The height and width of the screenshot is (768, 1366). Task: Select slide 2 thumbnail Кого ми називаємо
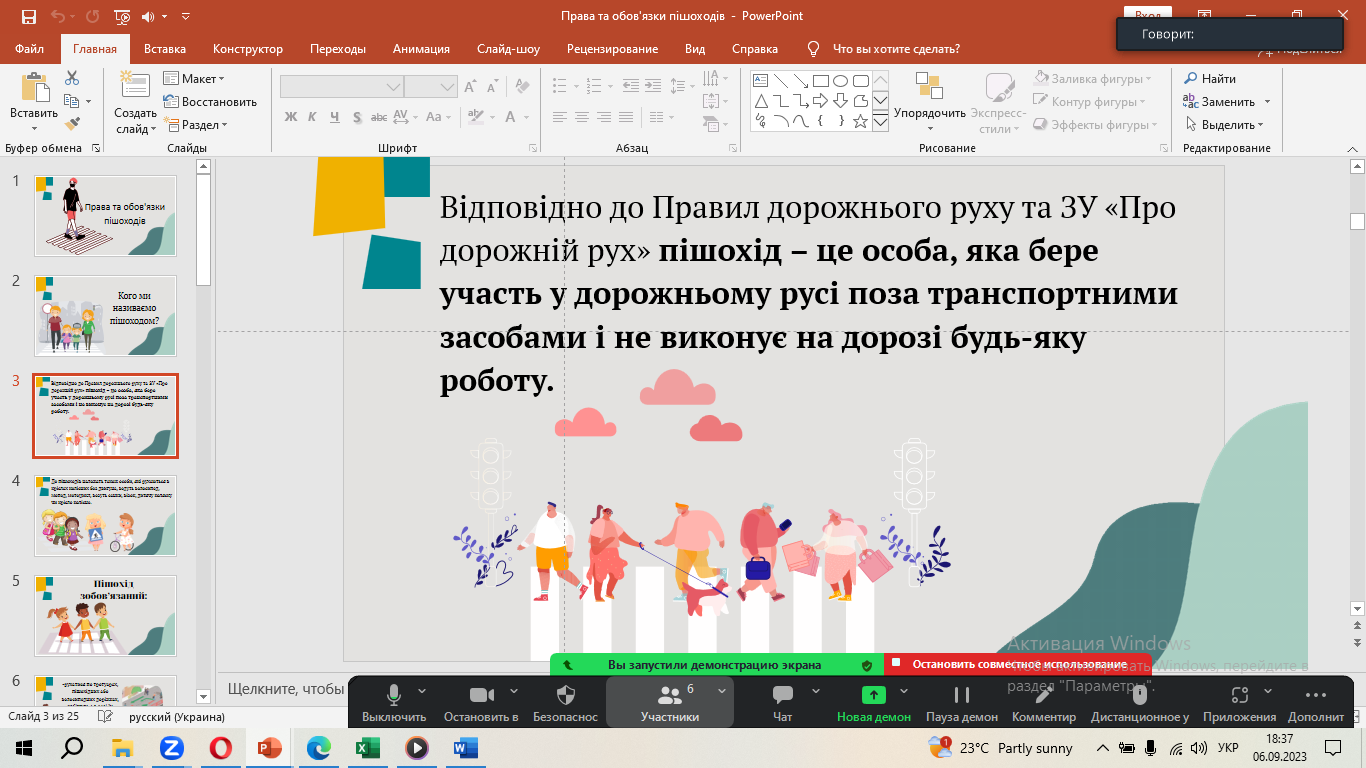[106, 316]
